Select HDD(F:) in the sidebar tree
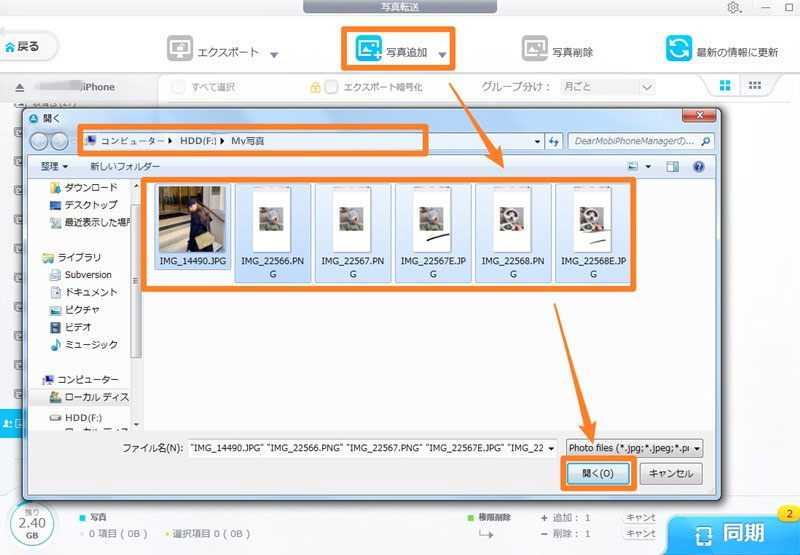The width and height of the screenshot is (800, 555). pos(76,418)
